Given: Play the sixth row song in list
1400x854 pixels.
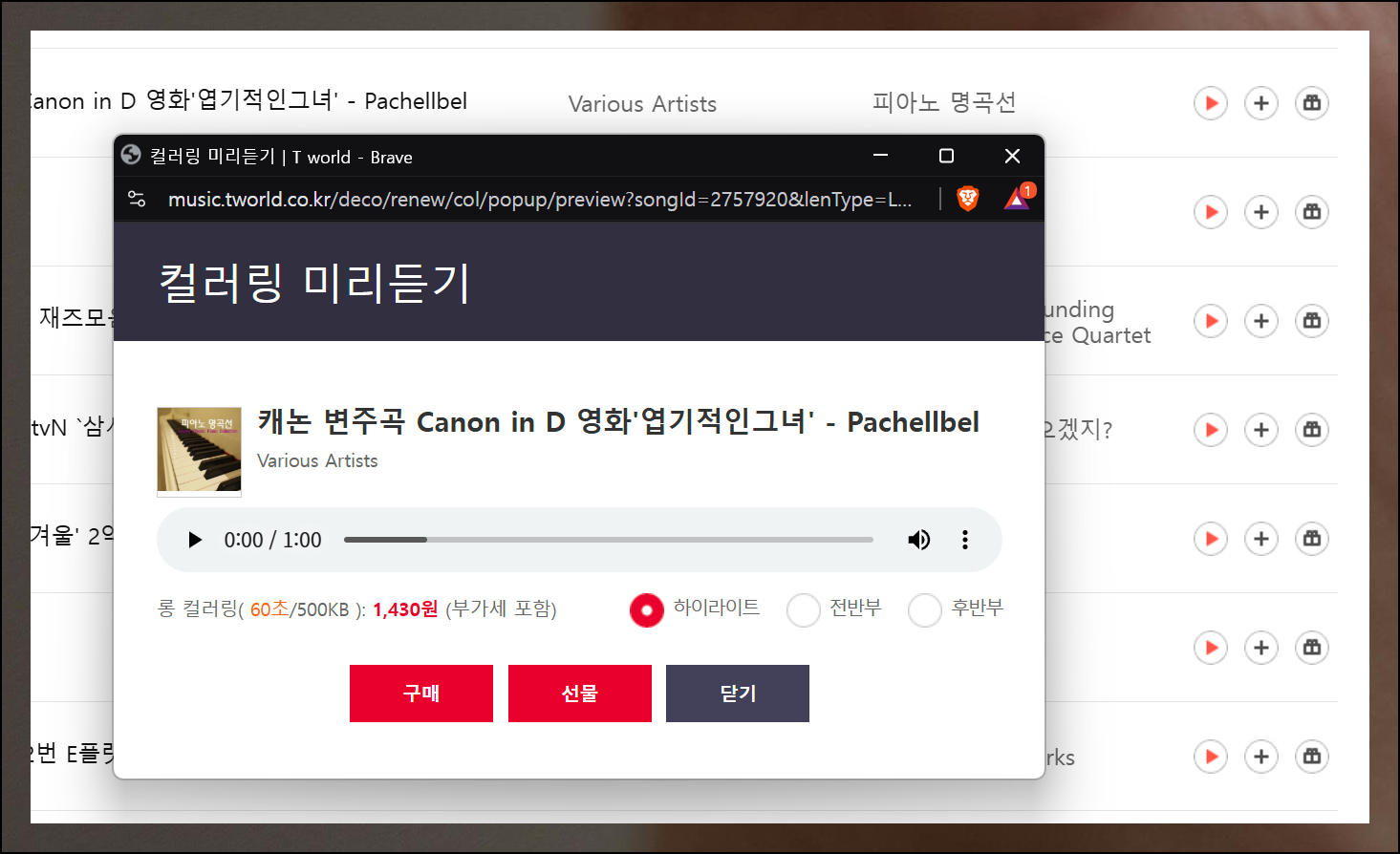Looking at the screenshot, I should point(1211,647).
